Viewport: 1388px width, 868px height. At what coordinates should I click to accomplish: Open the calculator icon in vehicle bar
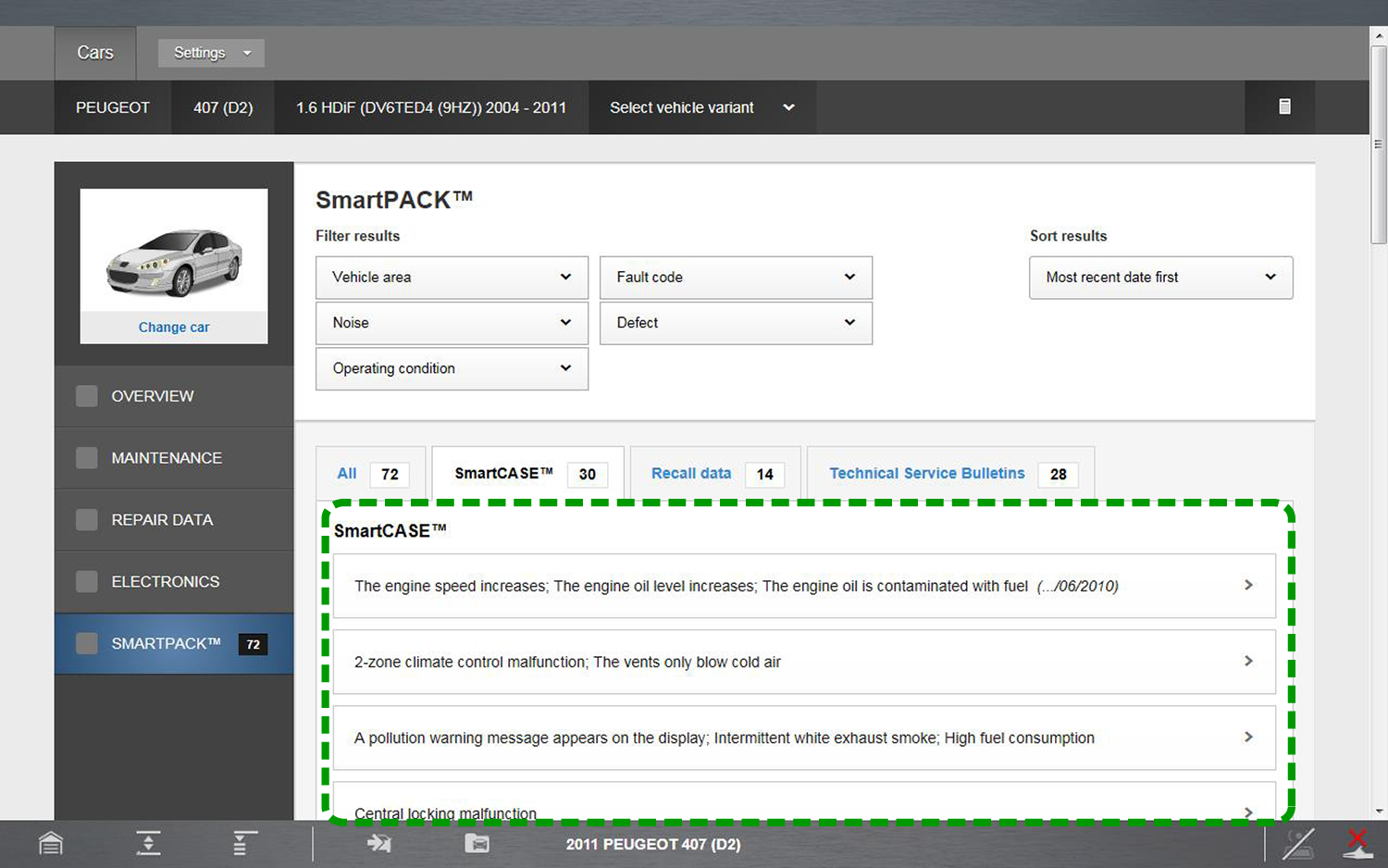pos(1284,106)
